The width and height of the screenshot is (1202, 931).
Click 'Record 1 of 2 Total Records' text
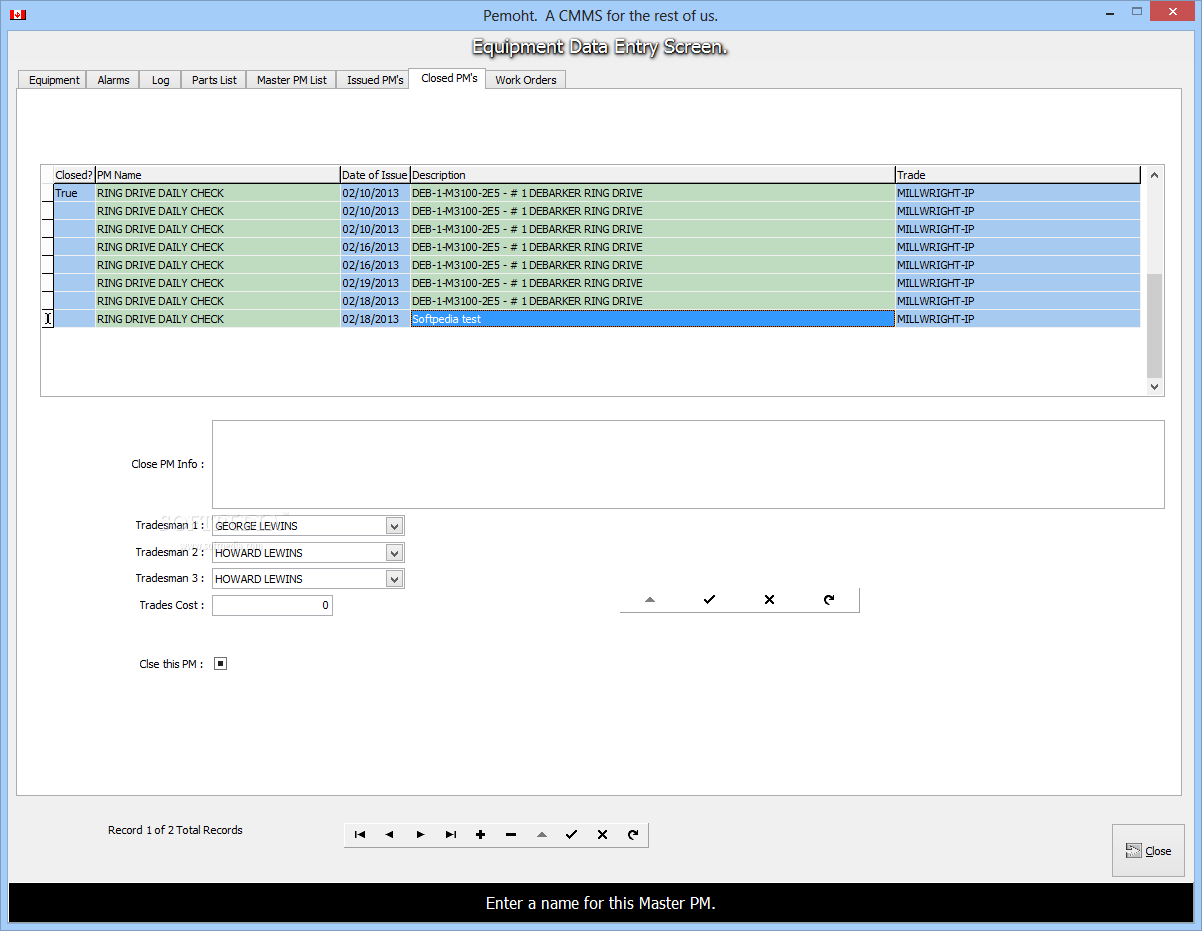[x=175, y=830]
